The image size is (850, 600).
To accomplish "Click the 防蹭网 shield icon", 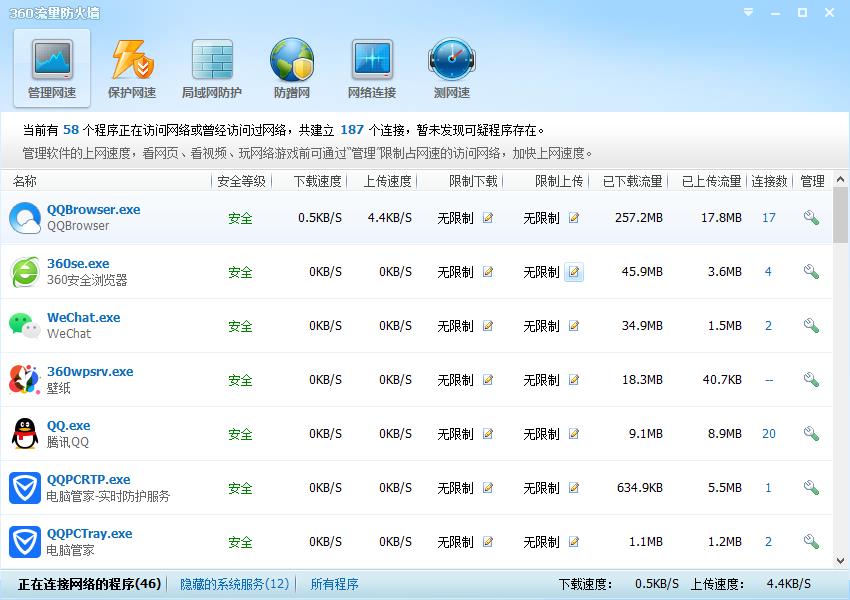I will [x=291, y=66].
